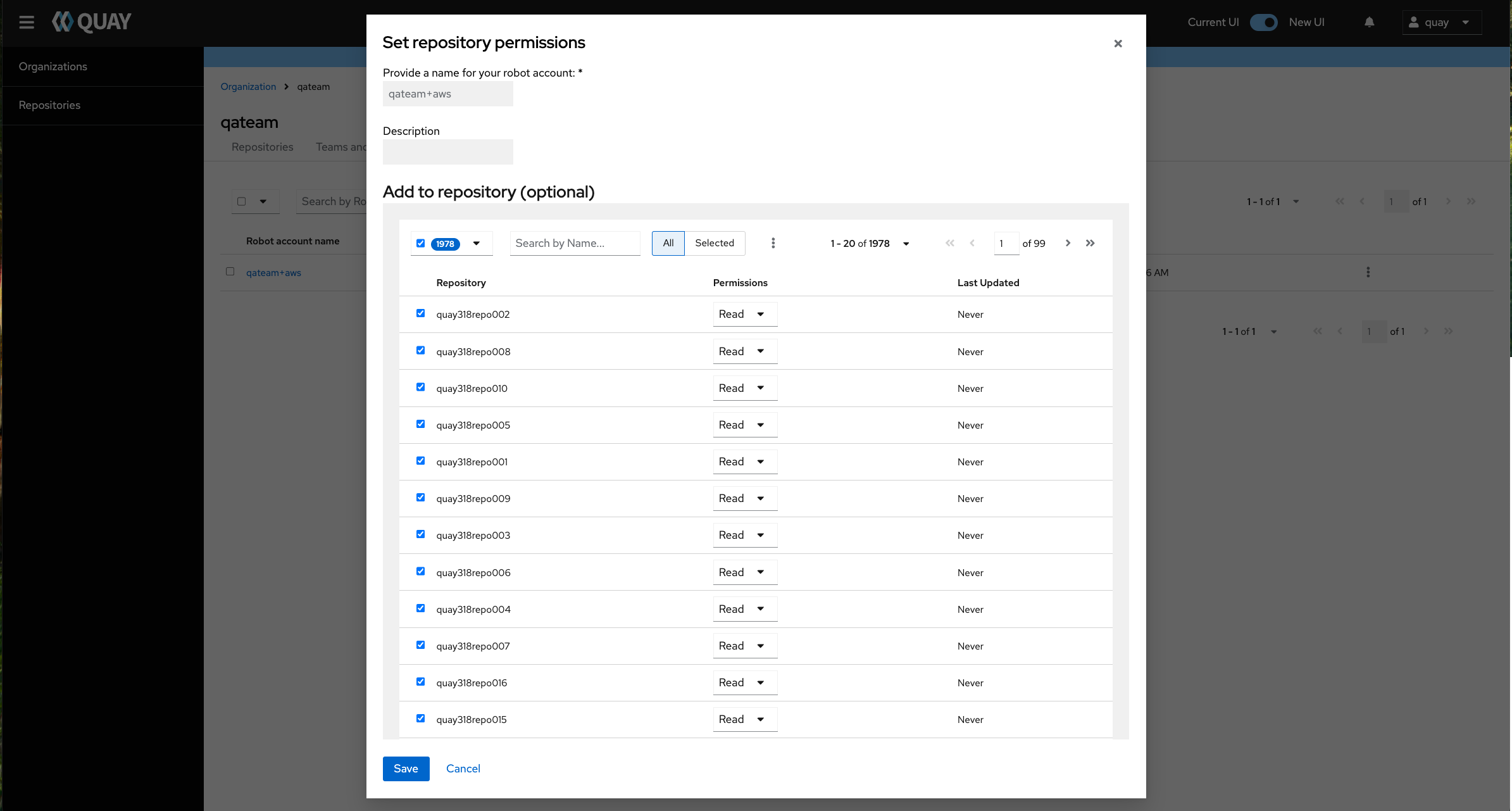Toggle the Current UI / New UI switch

click(1263, 23)
